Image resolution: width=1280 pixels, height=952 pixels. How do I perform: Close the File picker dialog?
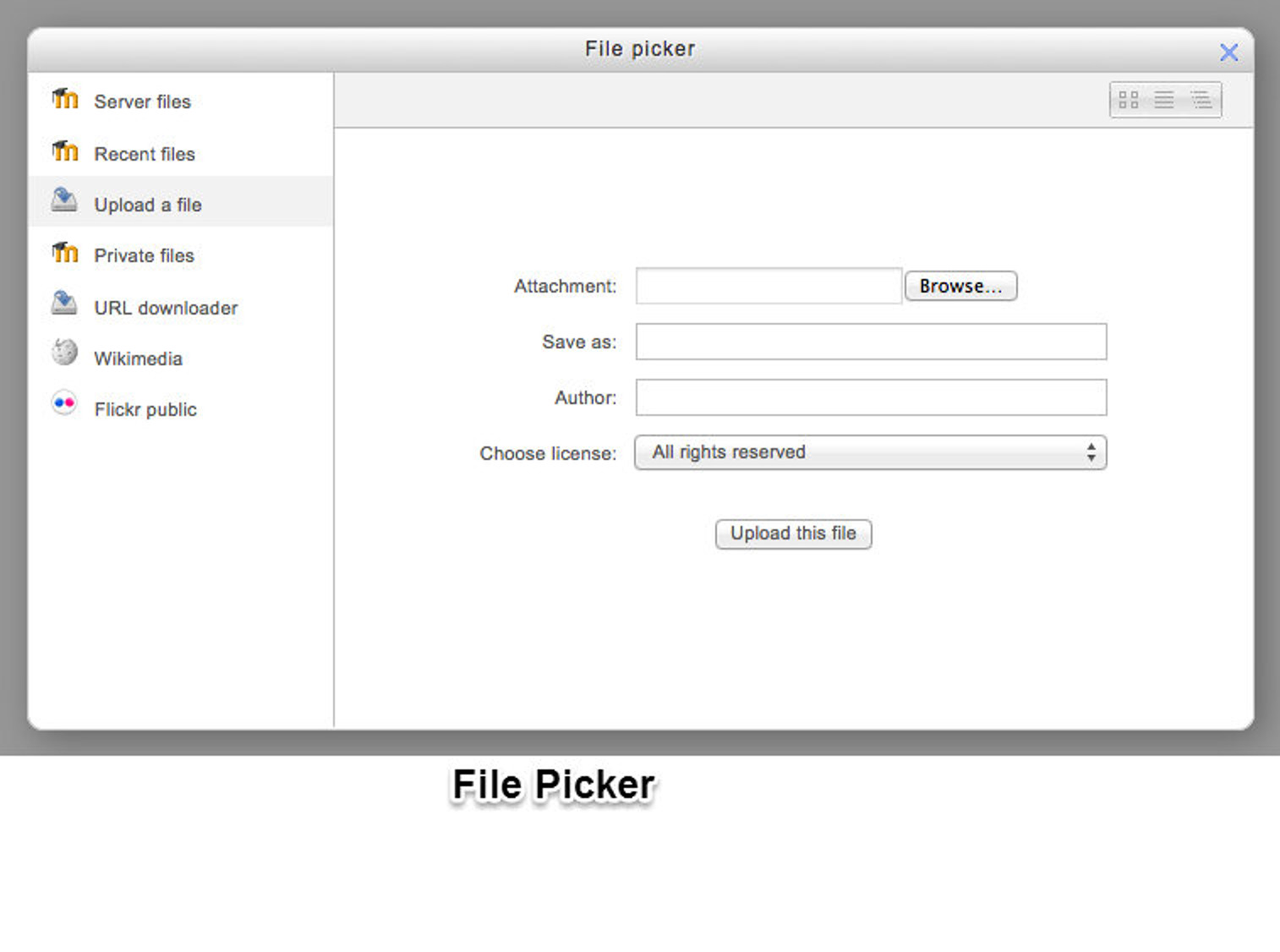[1228, 52]
